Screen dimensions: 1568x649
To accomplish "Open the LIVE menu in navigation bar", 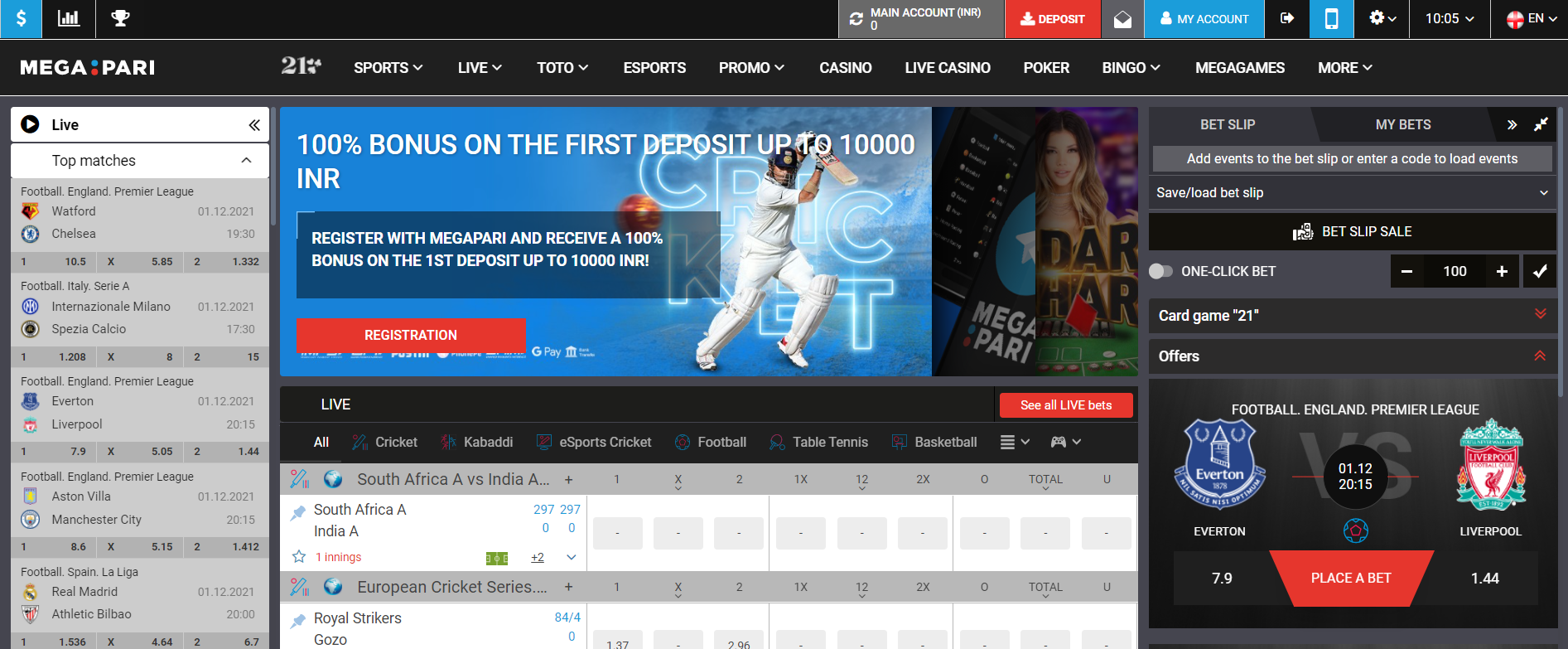I will (480, 68).
